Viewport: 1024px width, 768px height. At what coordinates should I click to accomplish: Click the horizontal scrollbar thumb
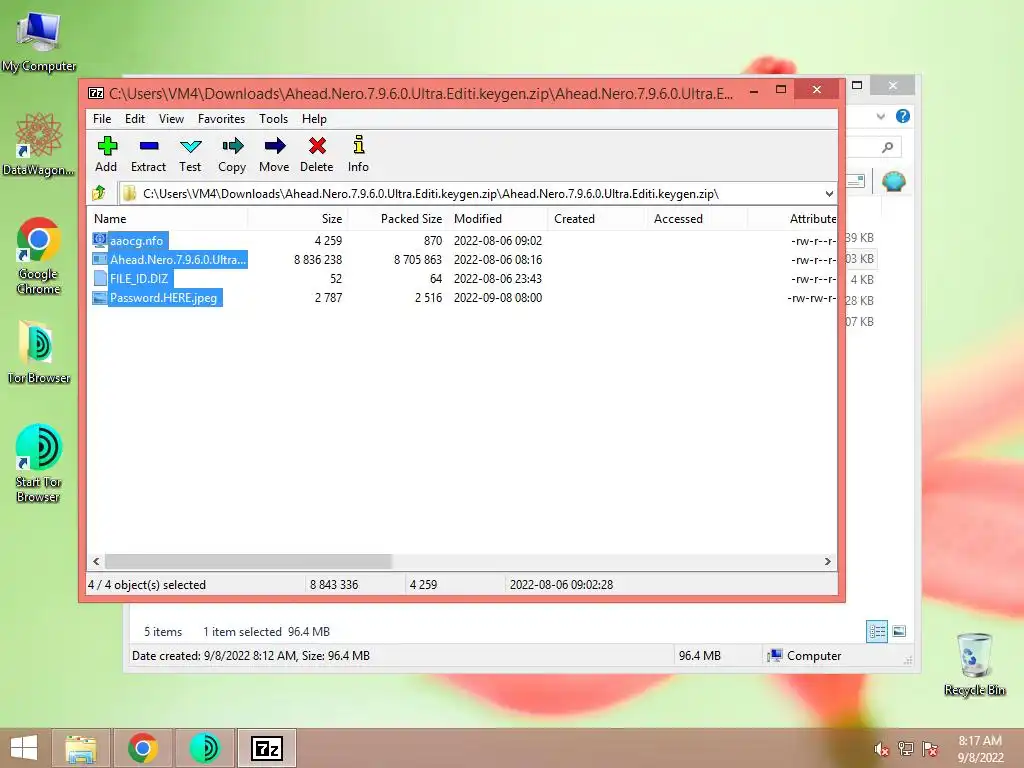pyautogui.click(x=248, y=562)
